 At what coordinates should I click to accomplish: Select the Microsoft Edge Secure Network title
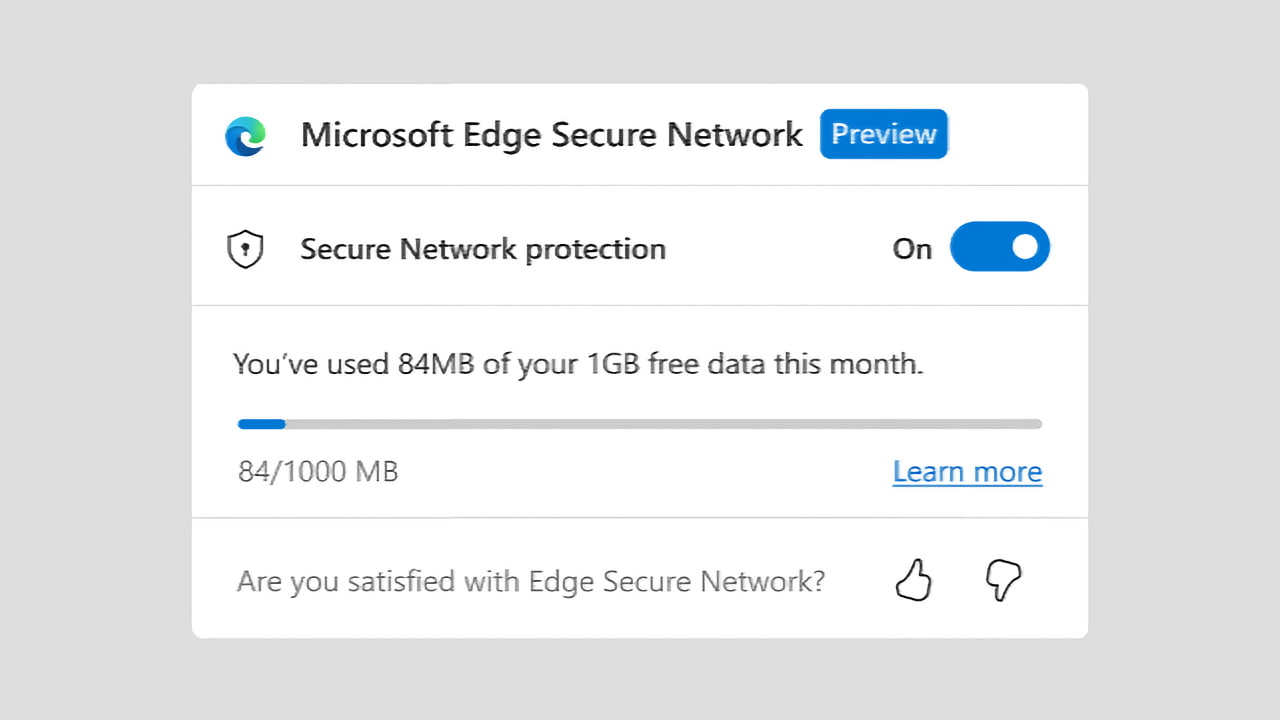pos(551,134)
